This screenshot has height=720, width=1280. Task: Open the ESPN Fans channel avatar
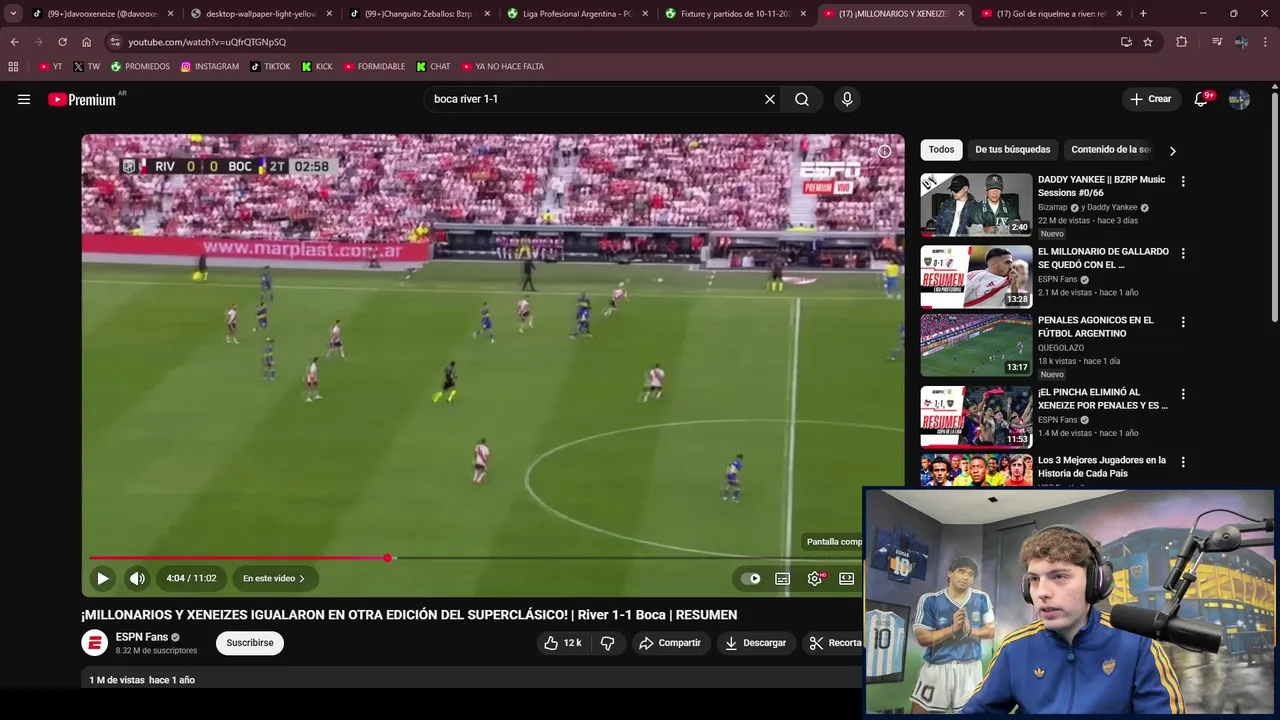tap(94, 643)
